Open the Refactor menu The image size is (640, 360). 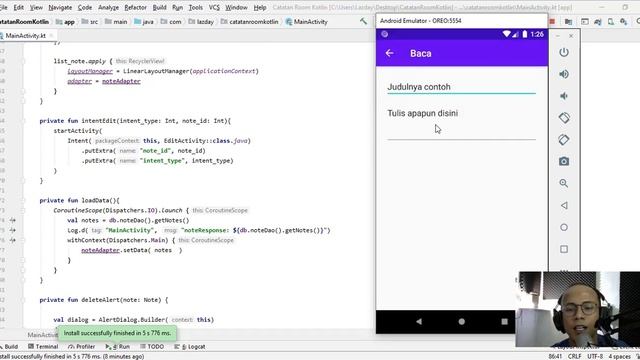pos(135,7)
